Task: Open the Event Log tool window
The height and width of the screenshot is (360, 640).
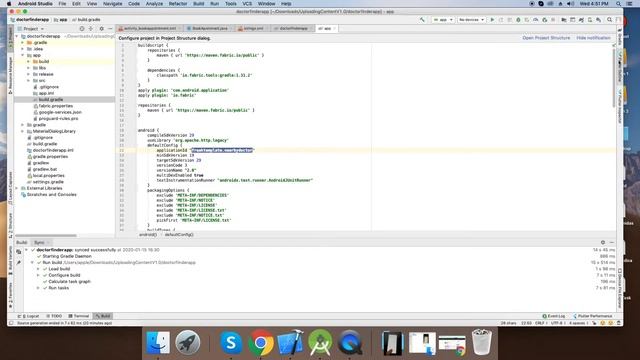Action: [x=553, y=316]
